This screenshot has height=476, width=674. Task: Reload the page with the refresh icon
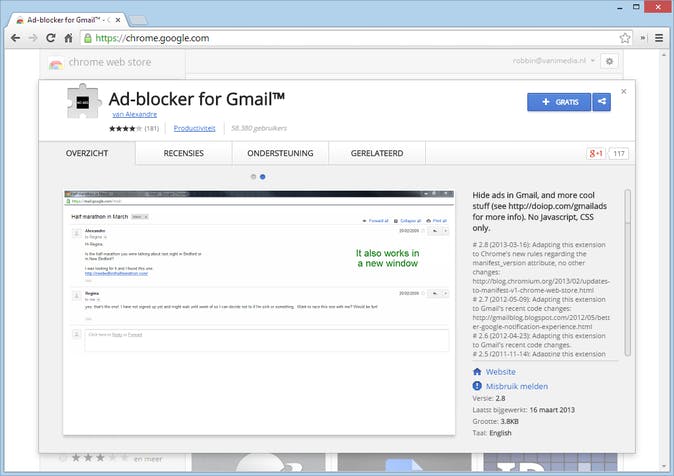coord(51,38)
